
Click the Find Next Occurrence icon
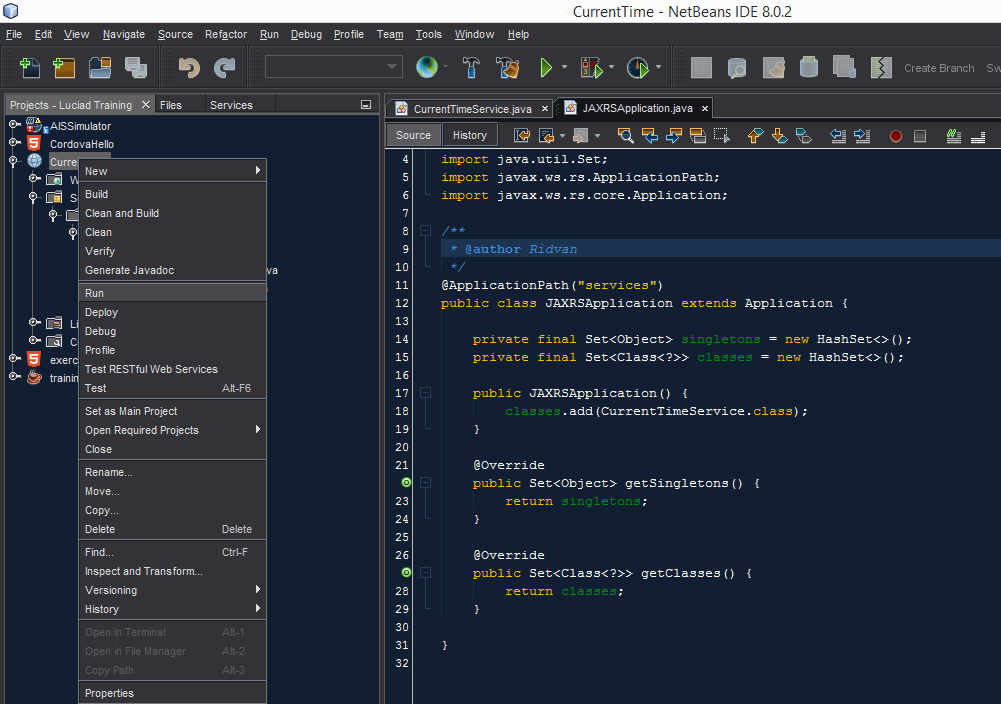(674, 135)
